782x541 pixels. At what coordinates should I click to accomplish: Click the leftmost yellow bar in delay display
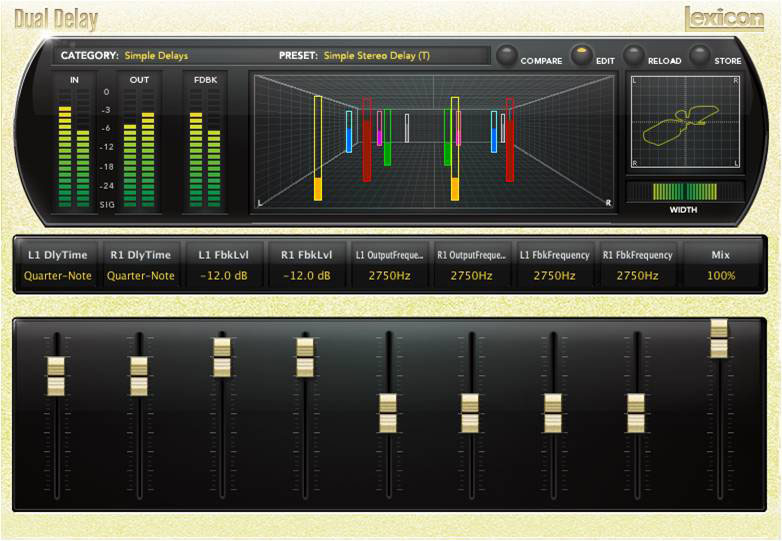[318, 149]
